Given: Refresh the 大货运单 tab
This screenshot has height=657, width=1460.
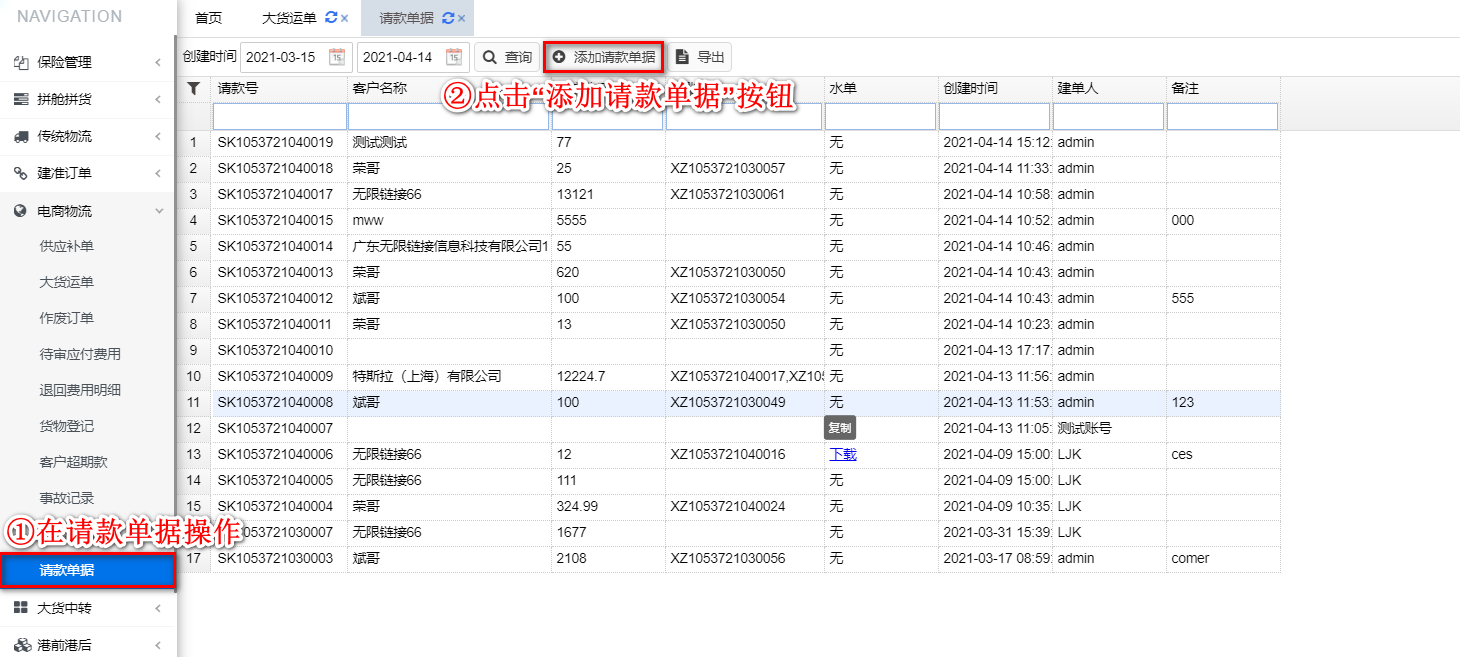Looking at the screenshot, I should pyautogui.click(x=331, y=18).
